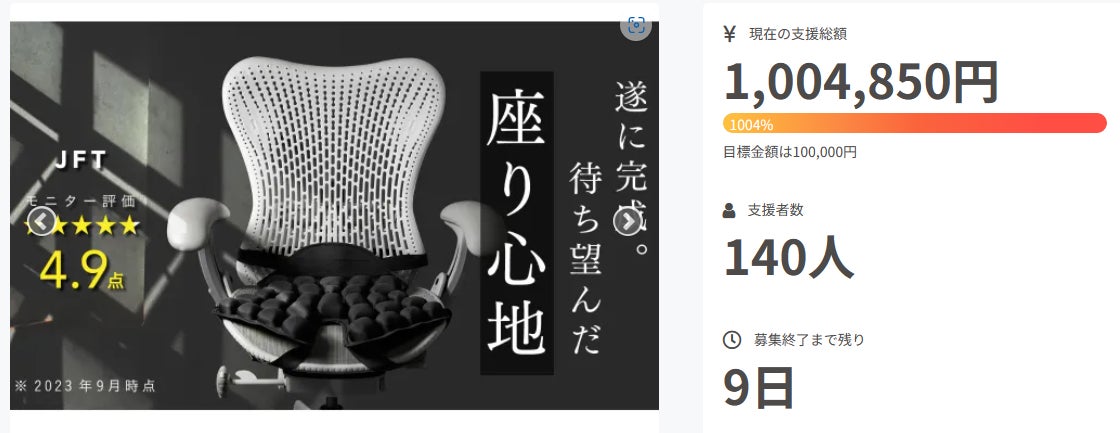This screenshot has width=1120, height=433.
Task: Click the 座り心地 headline banner
Action: point(516,223)
